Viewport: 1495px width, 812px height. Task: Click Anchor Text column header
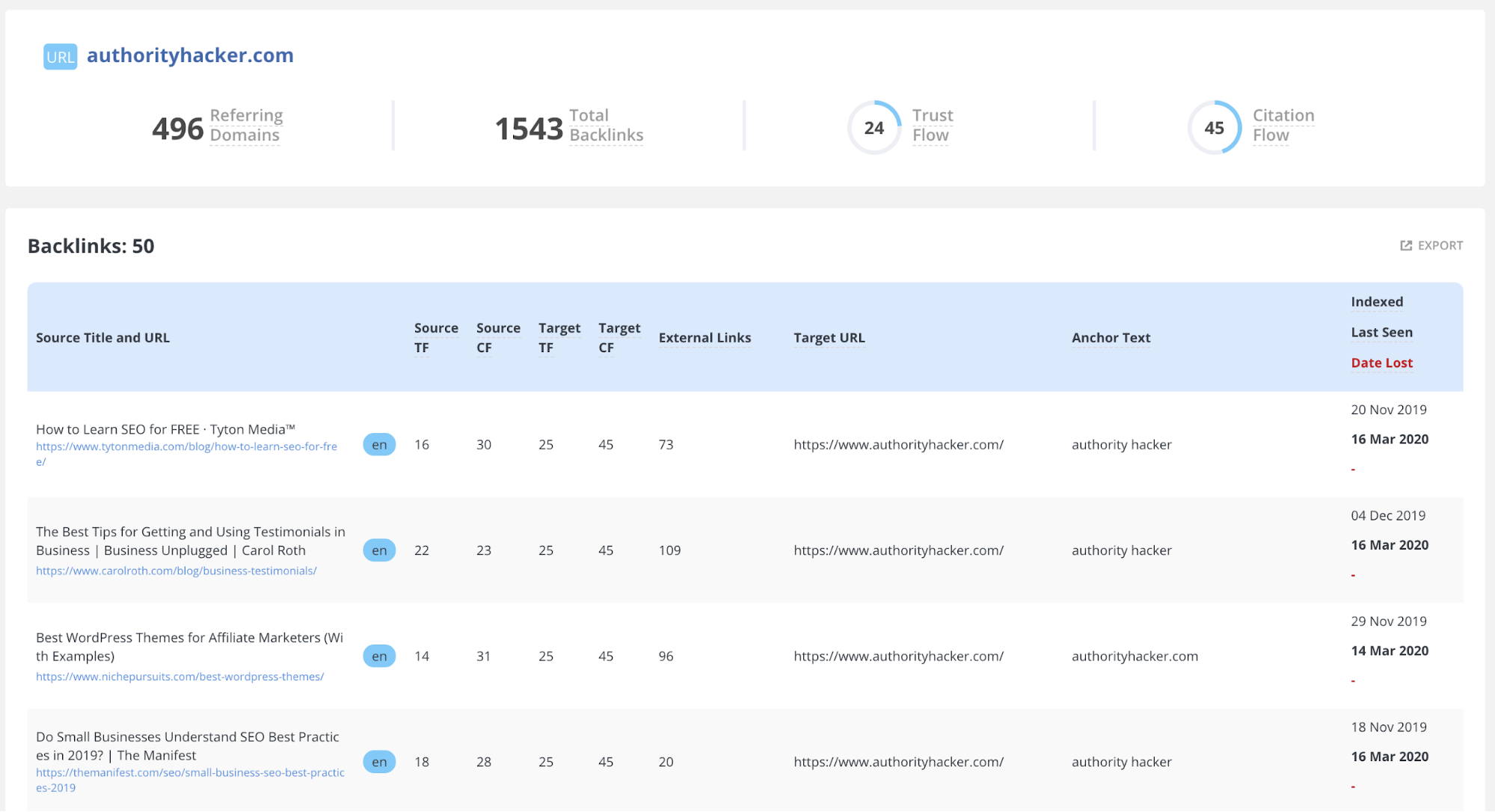tap(1111, 338)
